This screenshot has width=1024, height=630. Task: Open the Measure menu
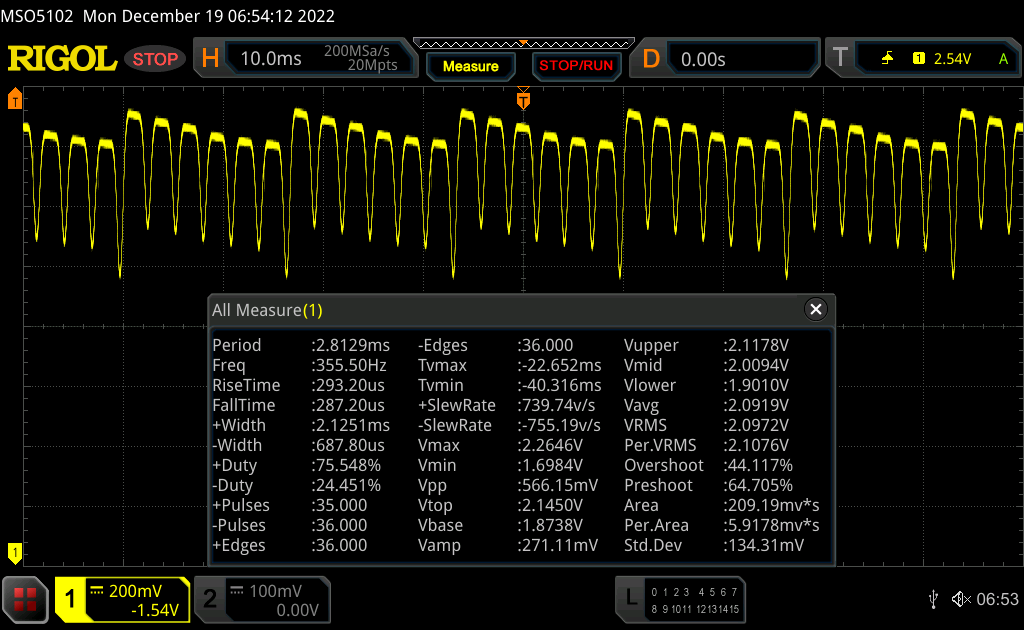coord(470,66)
